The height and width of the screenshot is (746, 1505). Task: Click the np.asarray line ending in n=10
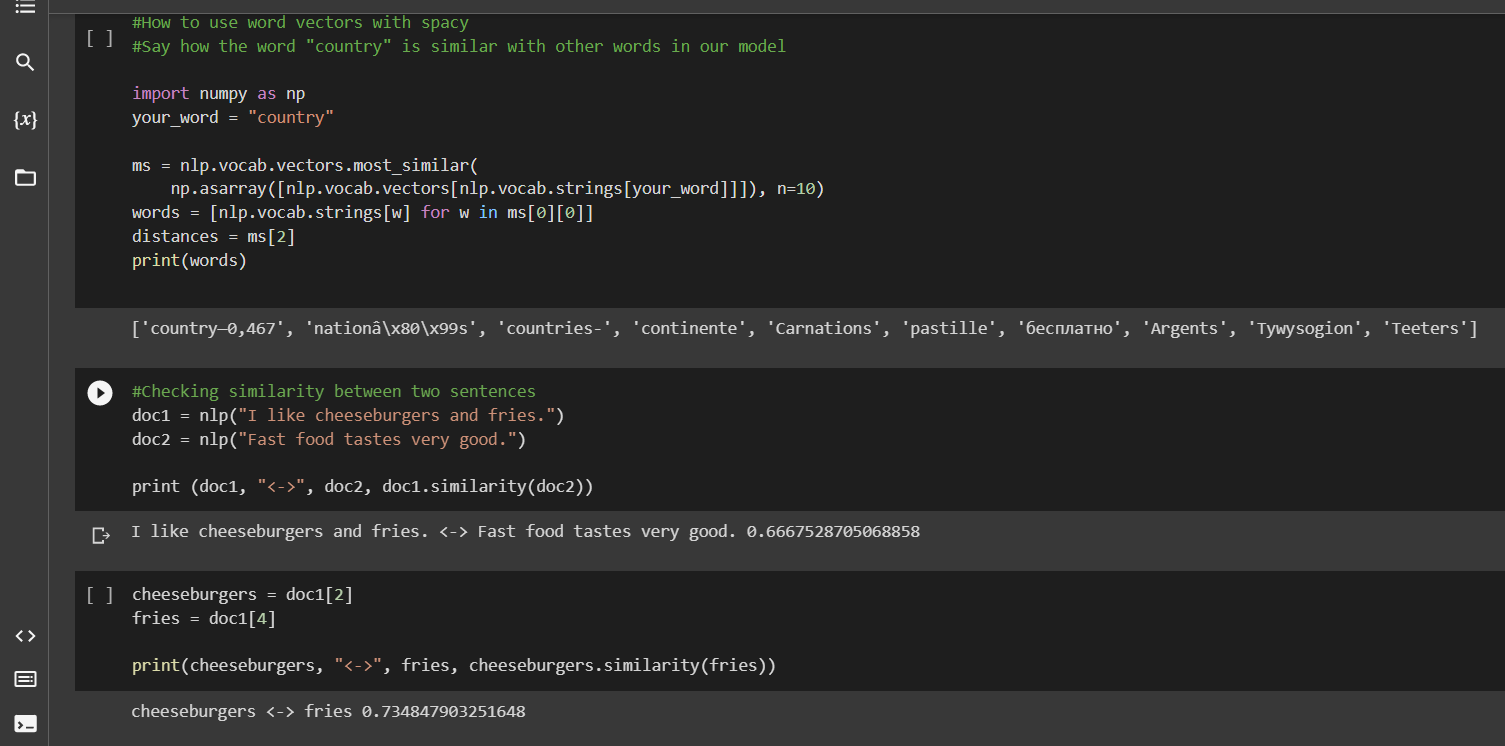click(x=497, y=189)
